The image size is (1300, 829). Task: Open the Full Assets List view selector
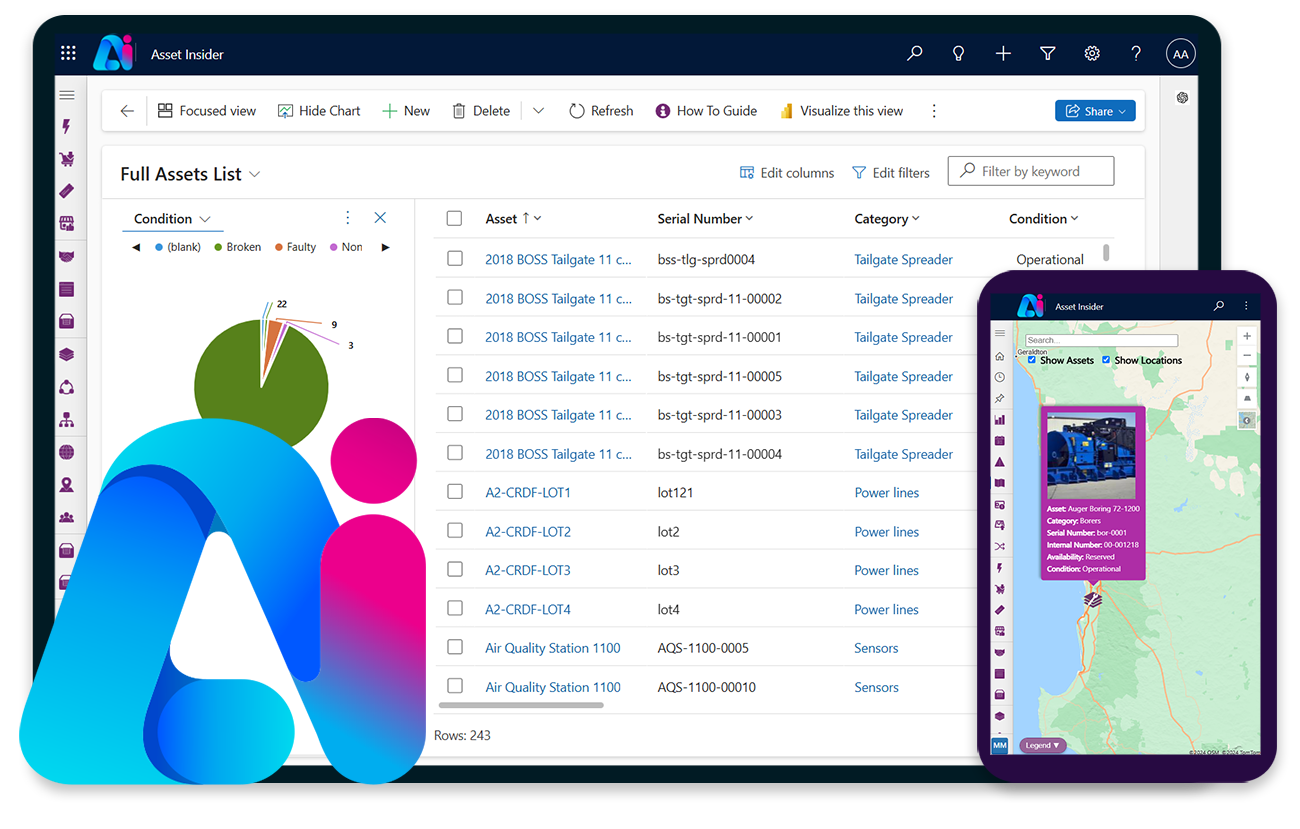[190, 174]
